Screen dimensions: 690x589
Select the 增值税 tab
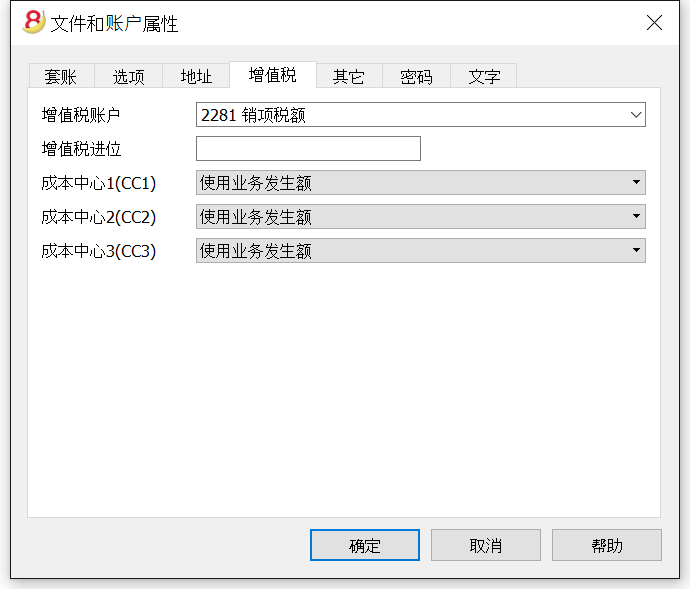point(273,75)
